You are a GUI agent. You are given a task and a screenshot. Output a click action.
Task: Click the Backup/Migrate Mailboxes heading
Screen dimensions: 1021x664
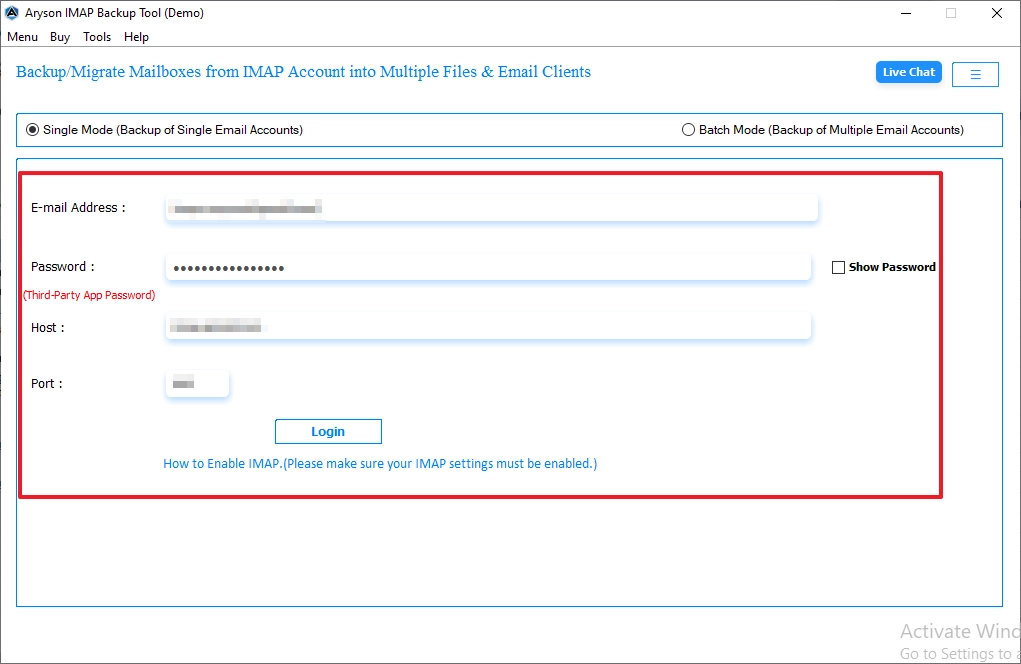click(x=303, y=72)
